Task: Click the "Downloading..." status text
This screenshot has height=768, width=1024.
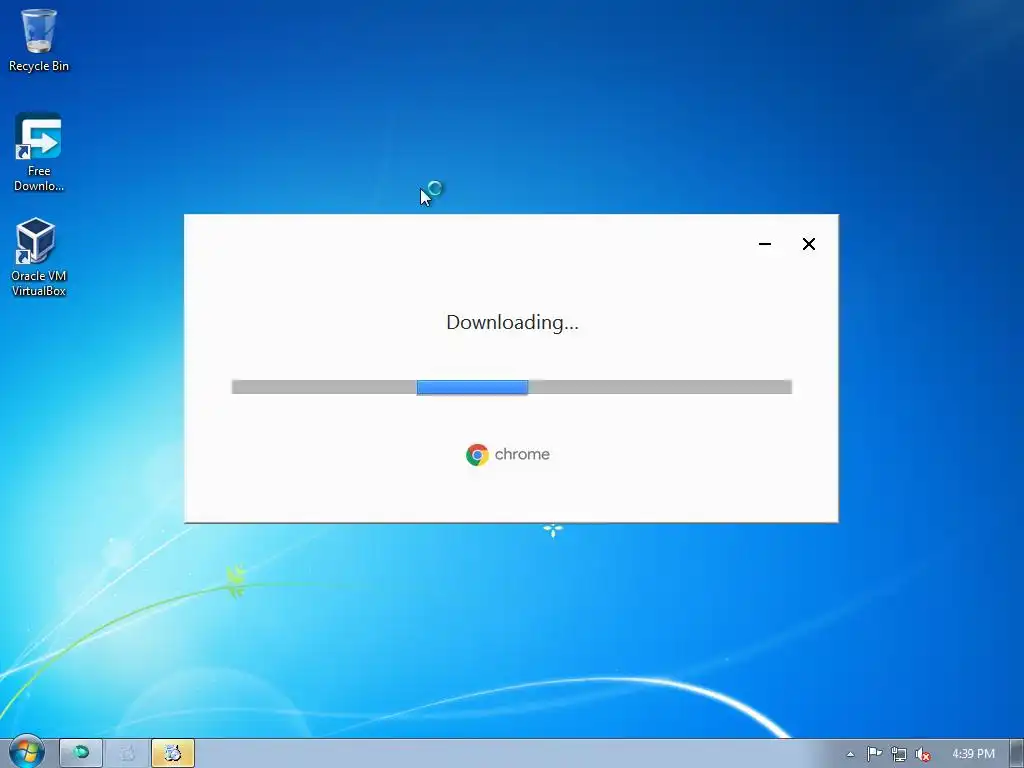Action: click(512, 323)
